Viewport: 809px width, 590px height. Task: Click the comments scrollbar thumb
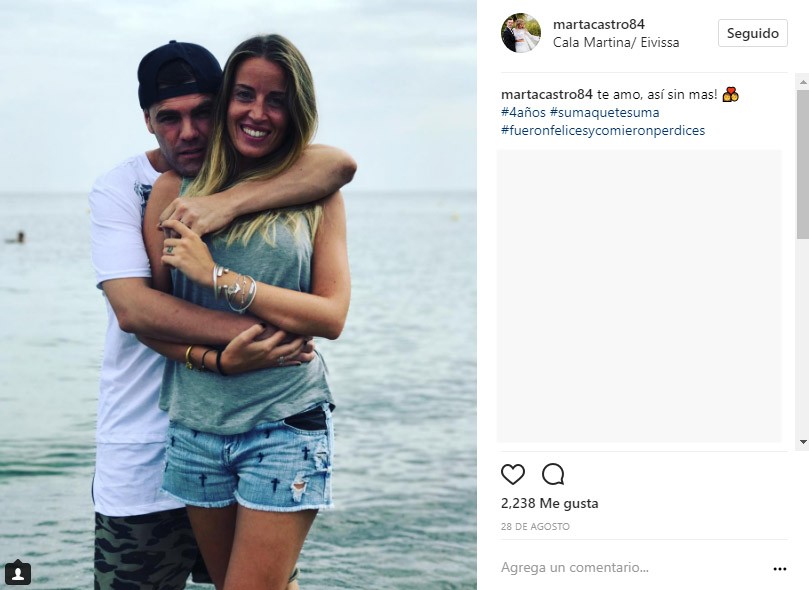point(803,164)
